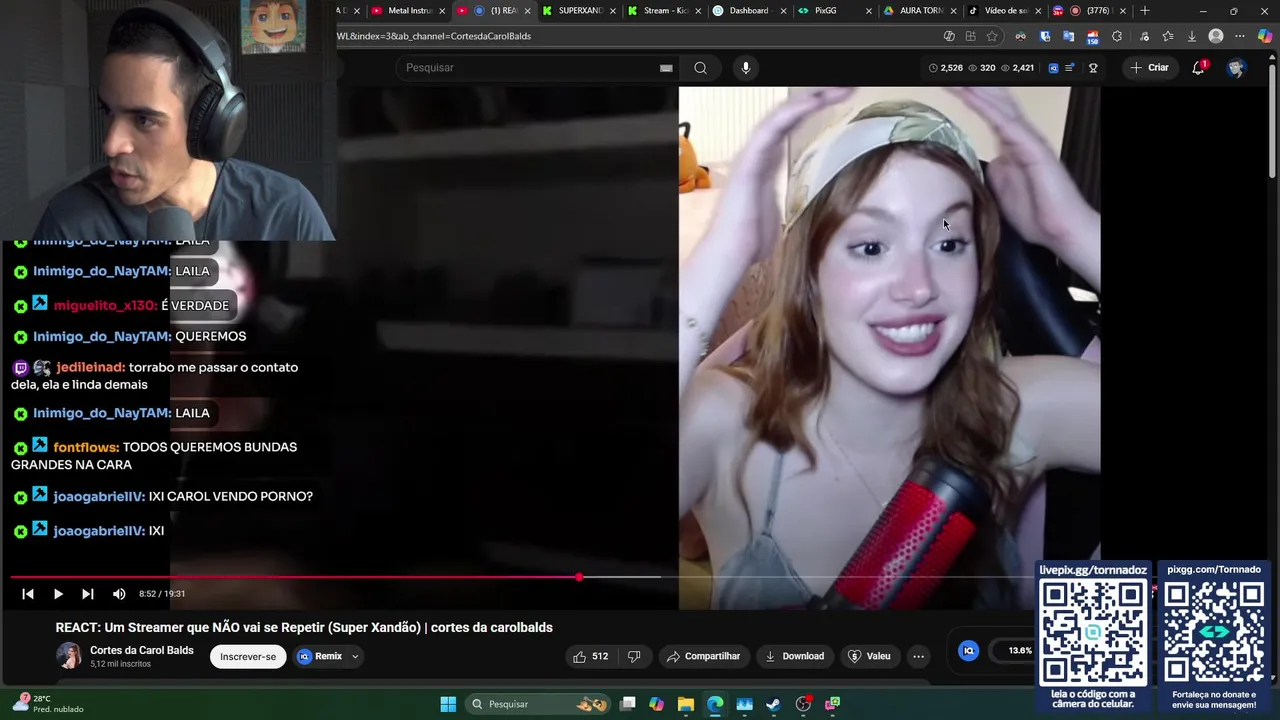
Task: Open the Windows Start menu
Action: click(448, 704)
